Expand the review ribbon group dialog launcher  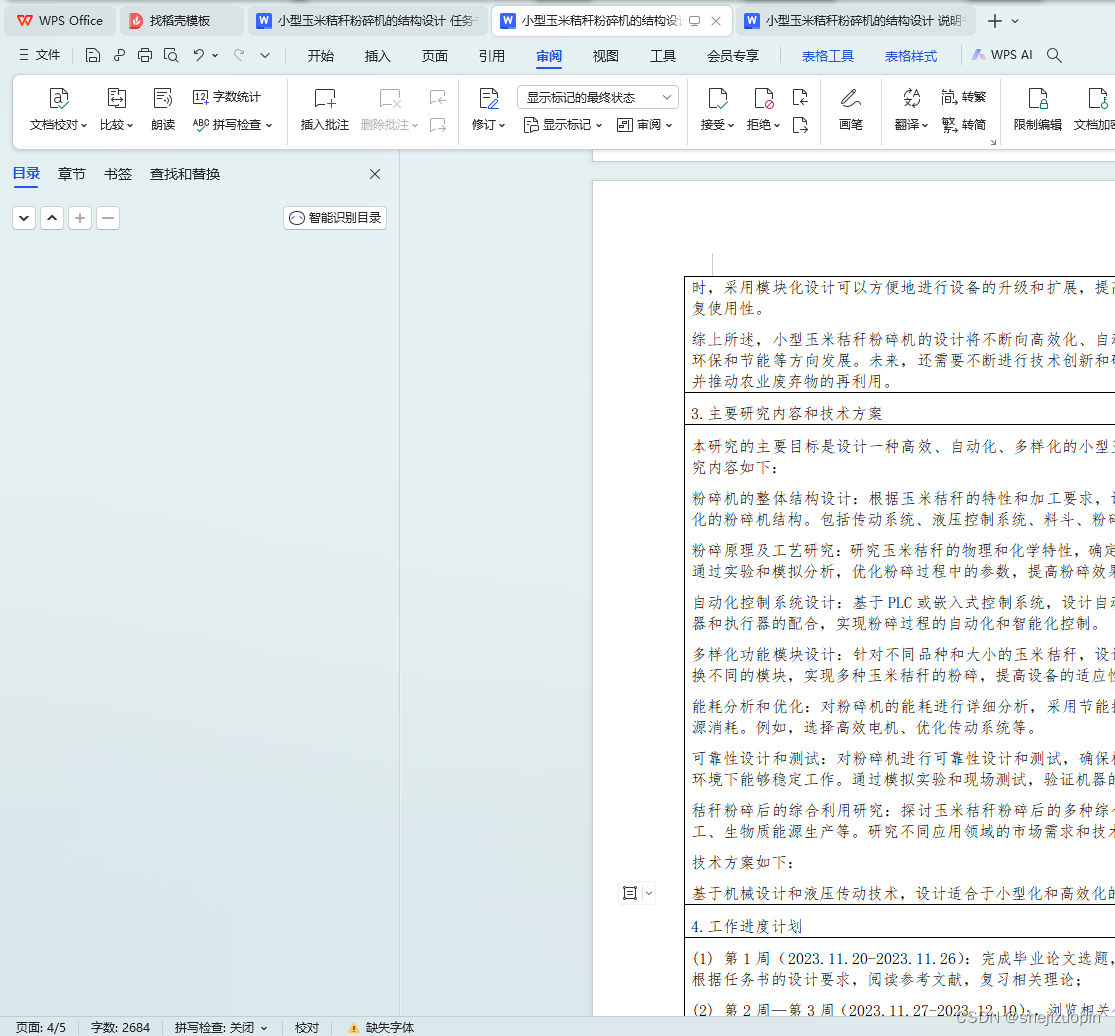click(993, 143)
